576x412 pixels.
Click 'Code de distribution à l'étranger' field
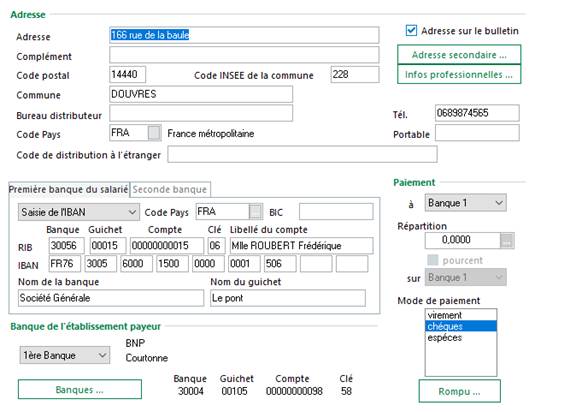[x=302, y=154]
